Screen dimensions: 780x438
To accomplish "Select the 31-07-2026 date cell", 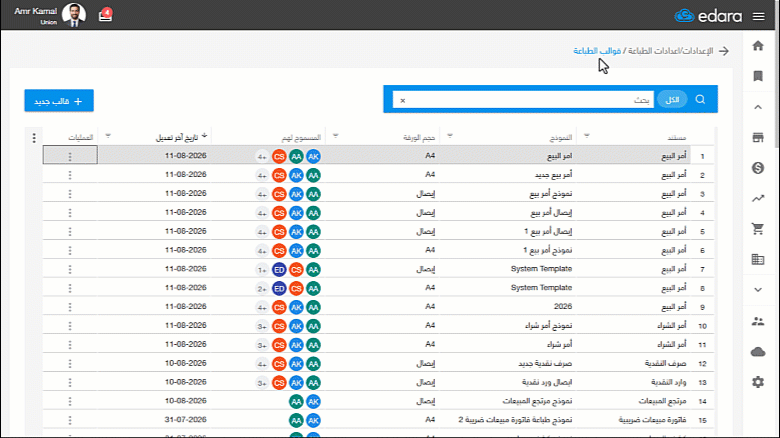I will (x=186, y=420).
